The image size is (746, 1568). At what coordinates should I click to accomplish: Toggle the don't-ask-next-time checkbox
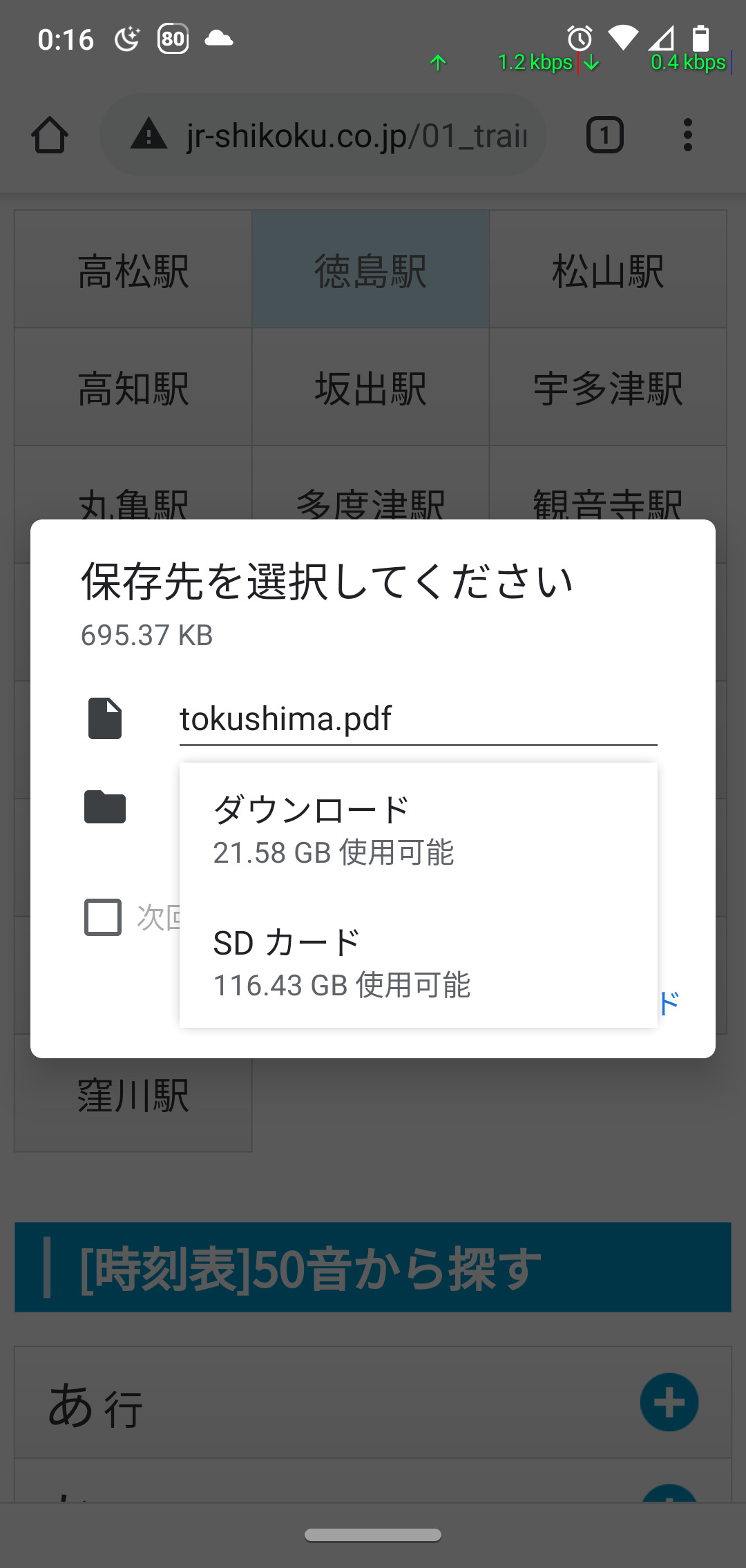pos(103,917)
